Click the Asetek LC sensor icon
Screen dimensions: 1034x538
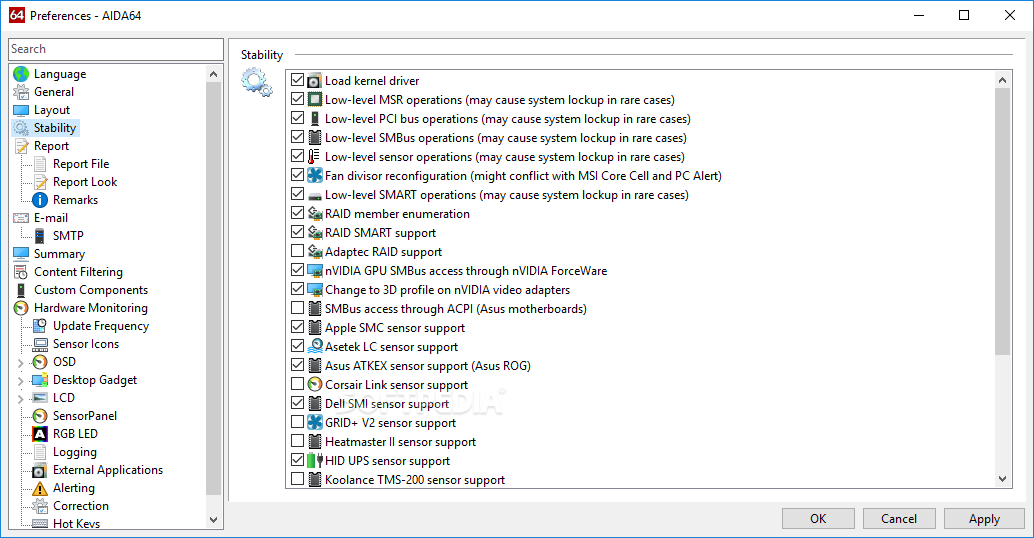(x=315, y=346)
